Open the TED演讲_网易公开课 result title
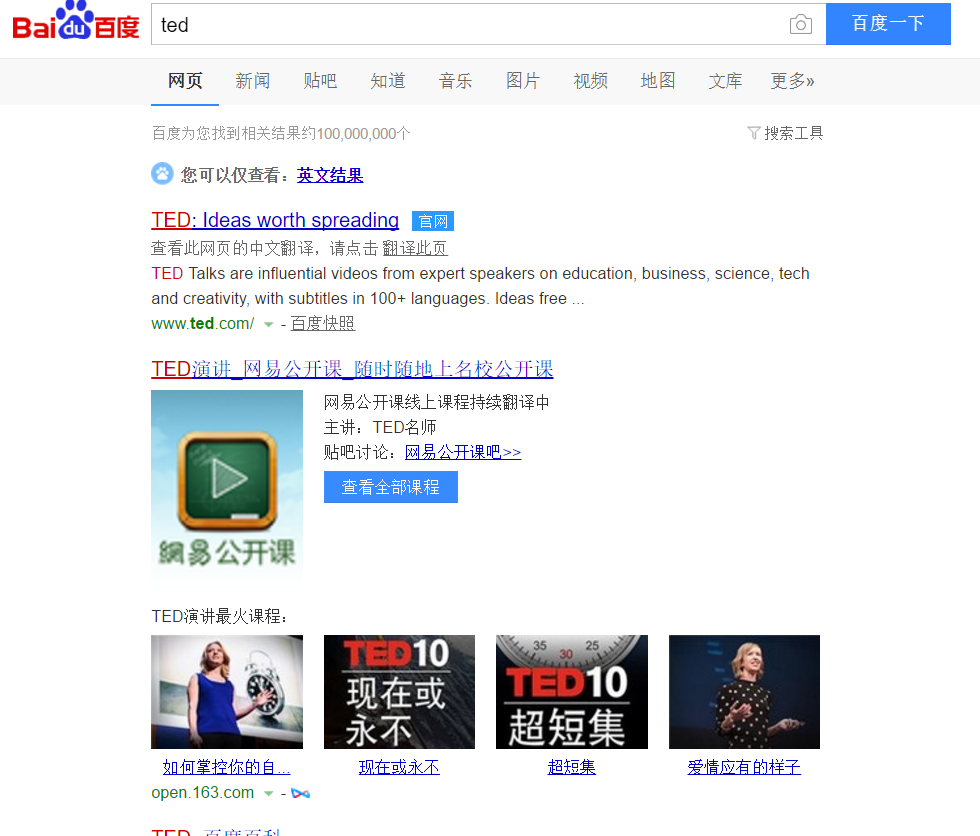 (352, 369)
